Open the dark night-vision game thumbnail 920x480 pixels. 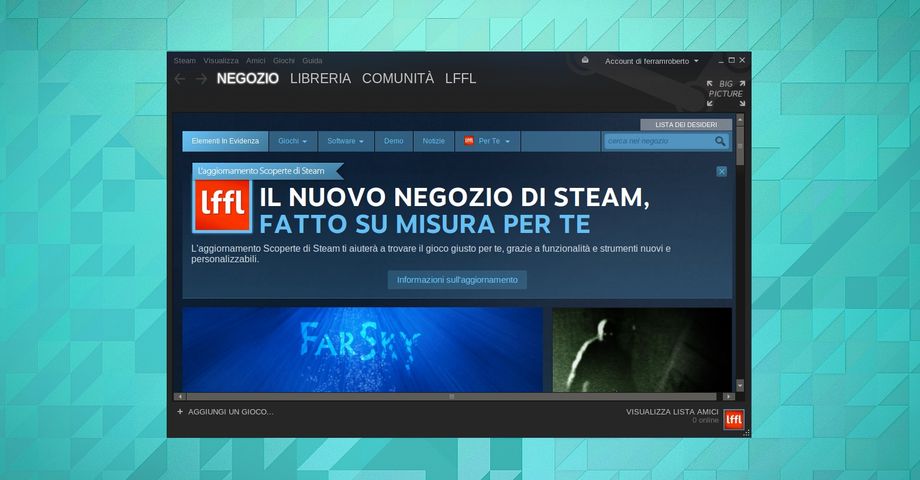[642, 350]
